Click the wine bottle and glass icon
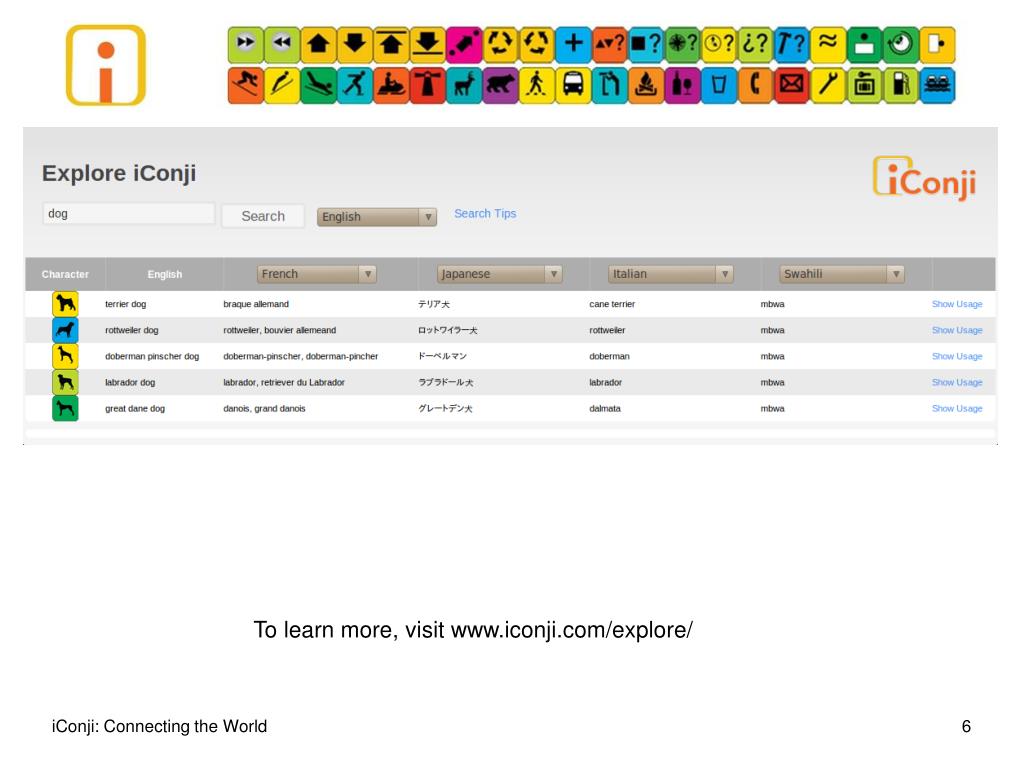Screen dimensions: 1024x768 [x=682, y=85]
